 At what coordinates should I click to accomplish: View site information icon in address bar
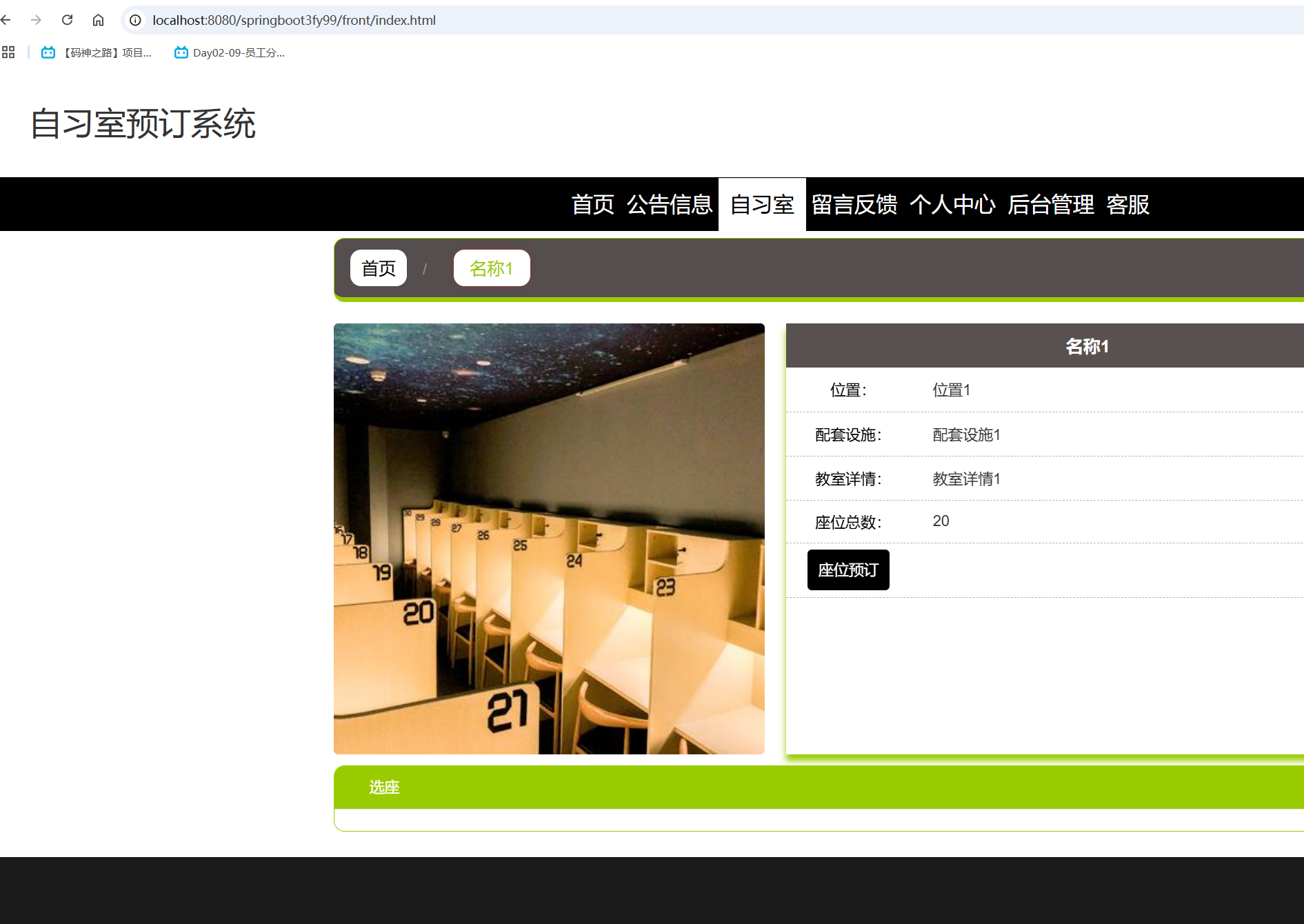click(136, 20)
